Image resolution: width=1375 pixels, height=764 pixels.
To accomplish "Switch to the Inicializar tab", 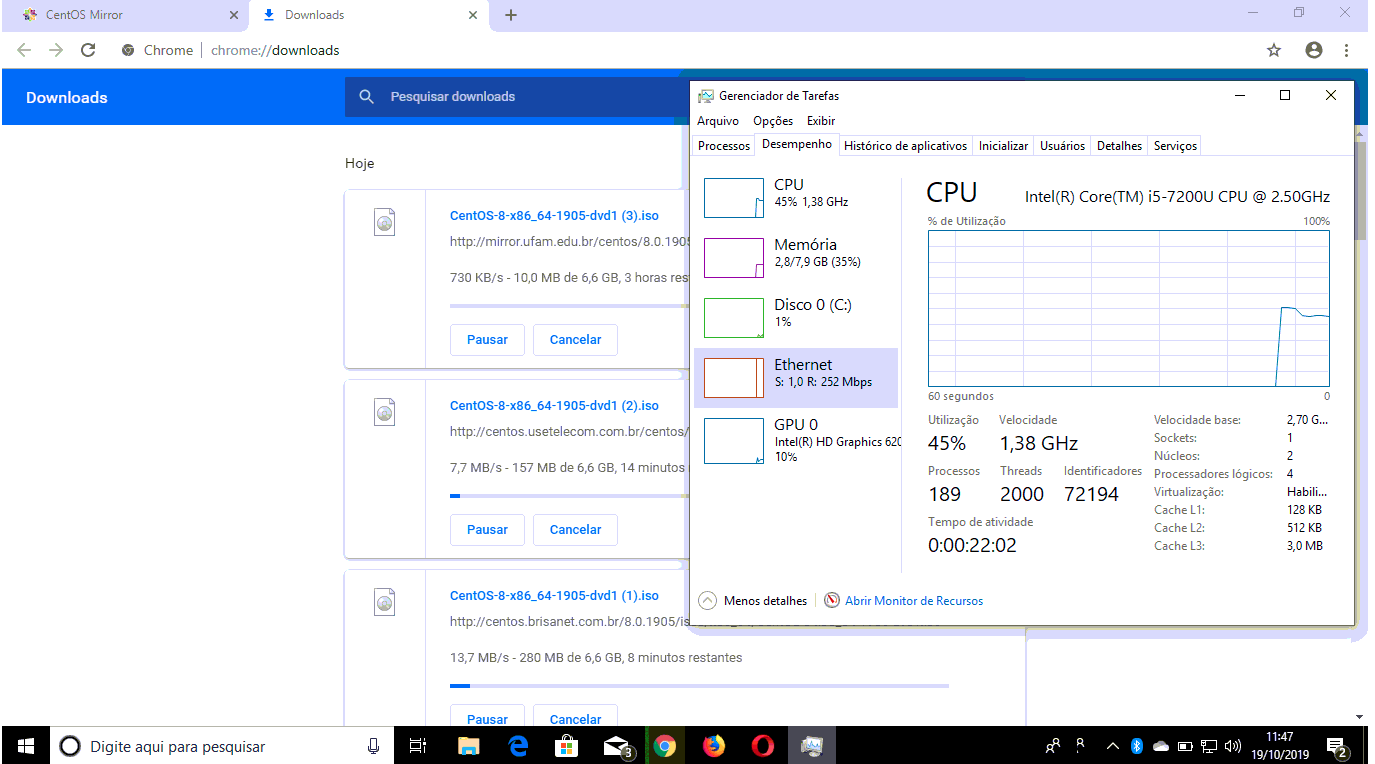I will pyautogui.click(x=1003, y=146).
